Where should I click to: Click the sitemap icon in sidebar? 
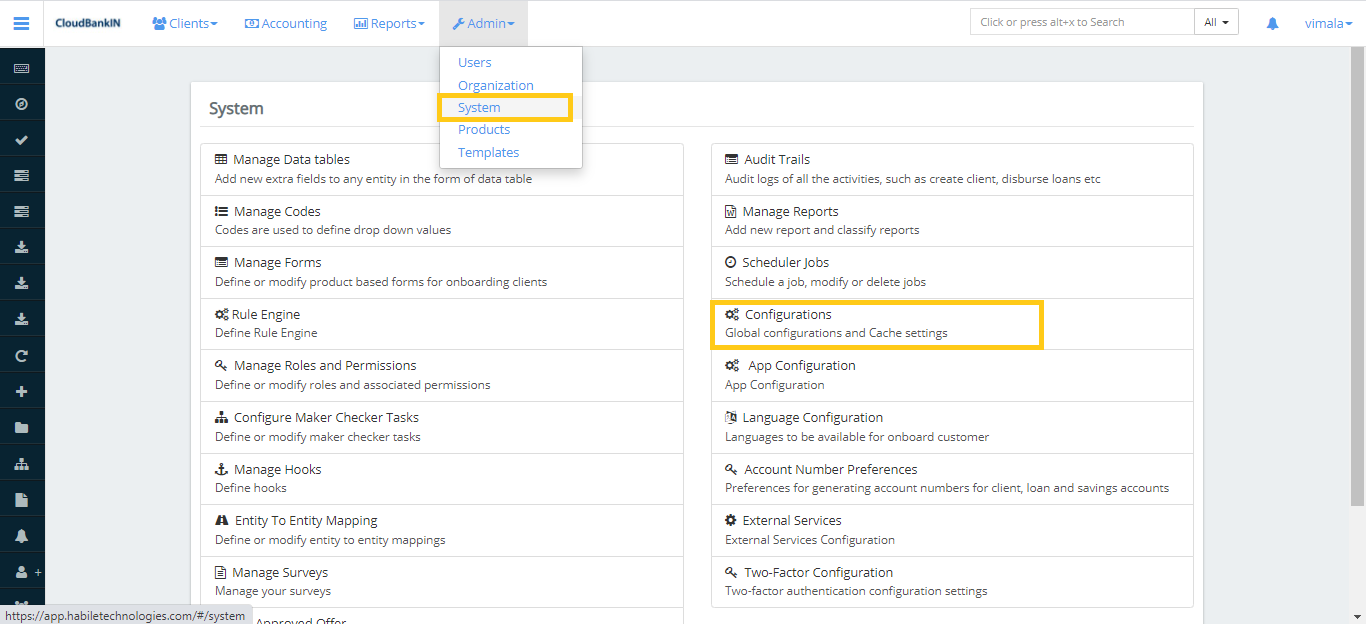point(21,464)
